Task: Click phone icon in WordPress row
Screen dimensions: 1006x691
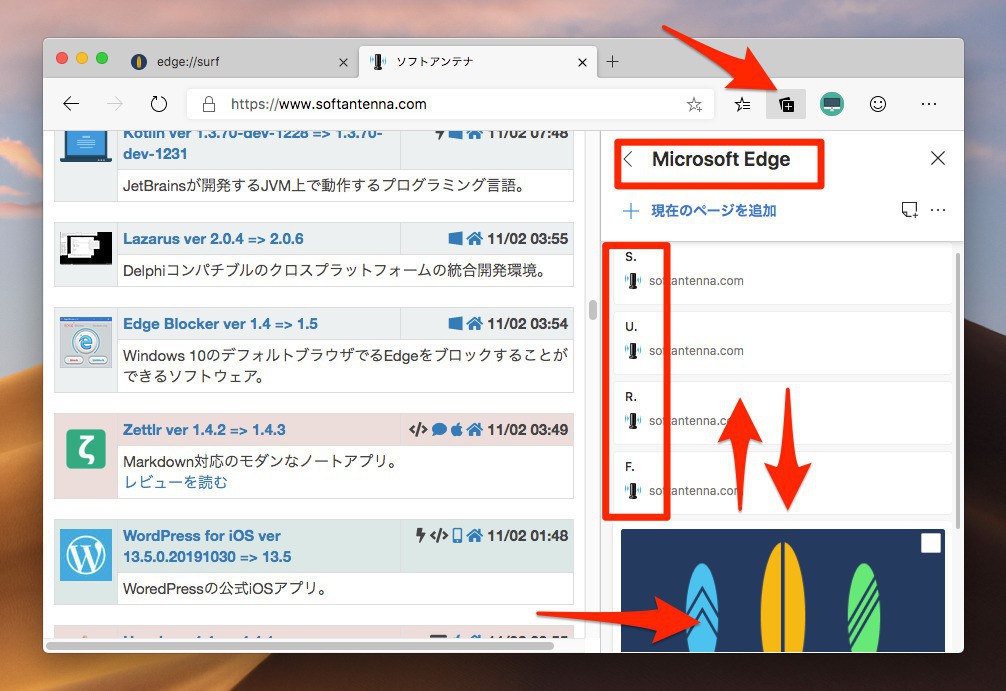Action: (x=457, y=535)
